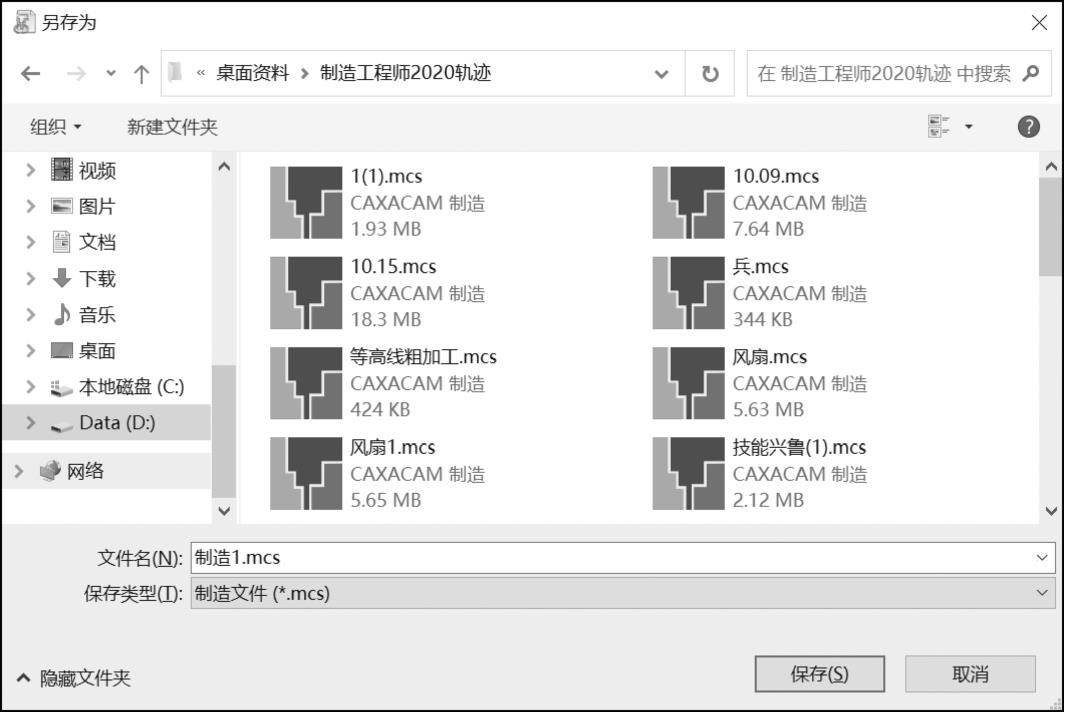This screenshot has width=1065, height=713.
Task: Select Data (D:) drive
Action: coord(117,423)
